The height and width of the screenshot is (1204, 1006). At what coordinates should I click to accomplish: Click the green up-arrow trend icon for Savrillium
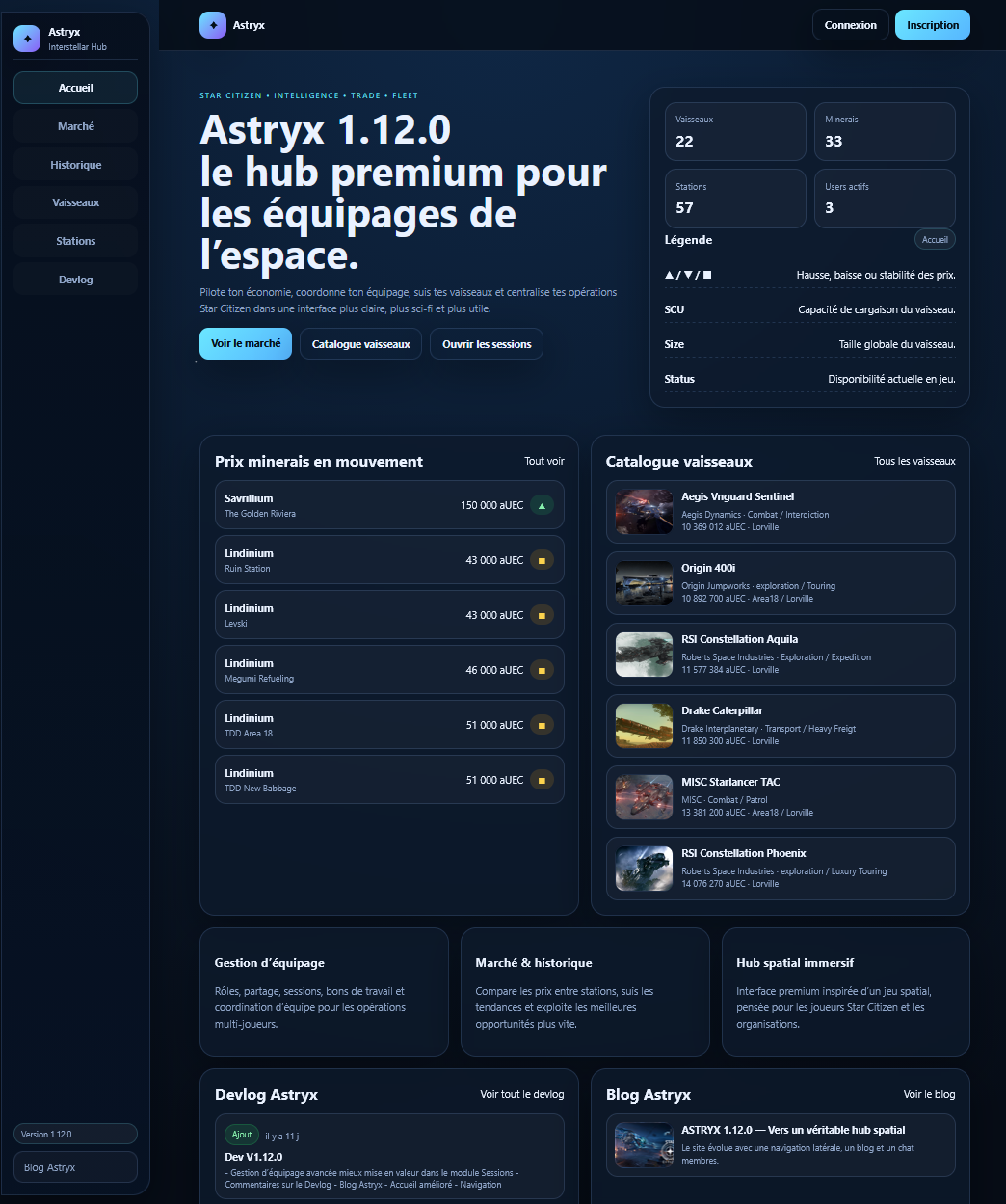542,505
